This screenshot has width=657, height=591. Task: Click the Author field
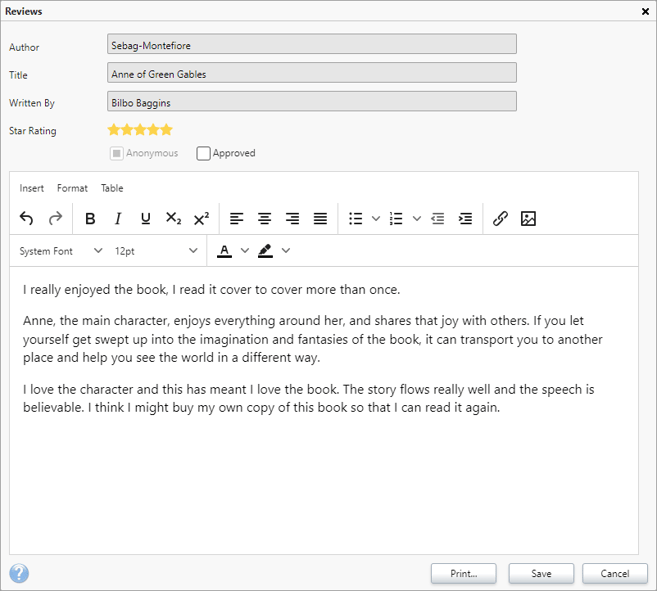(x=312, y=44)
